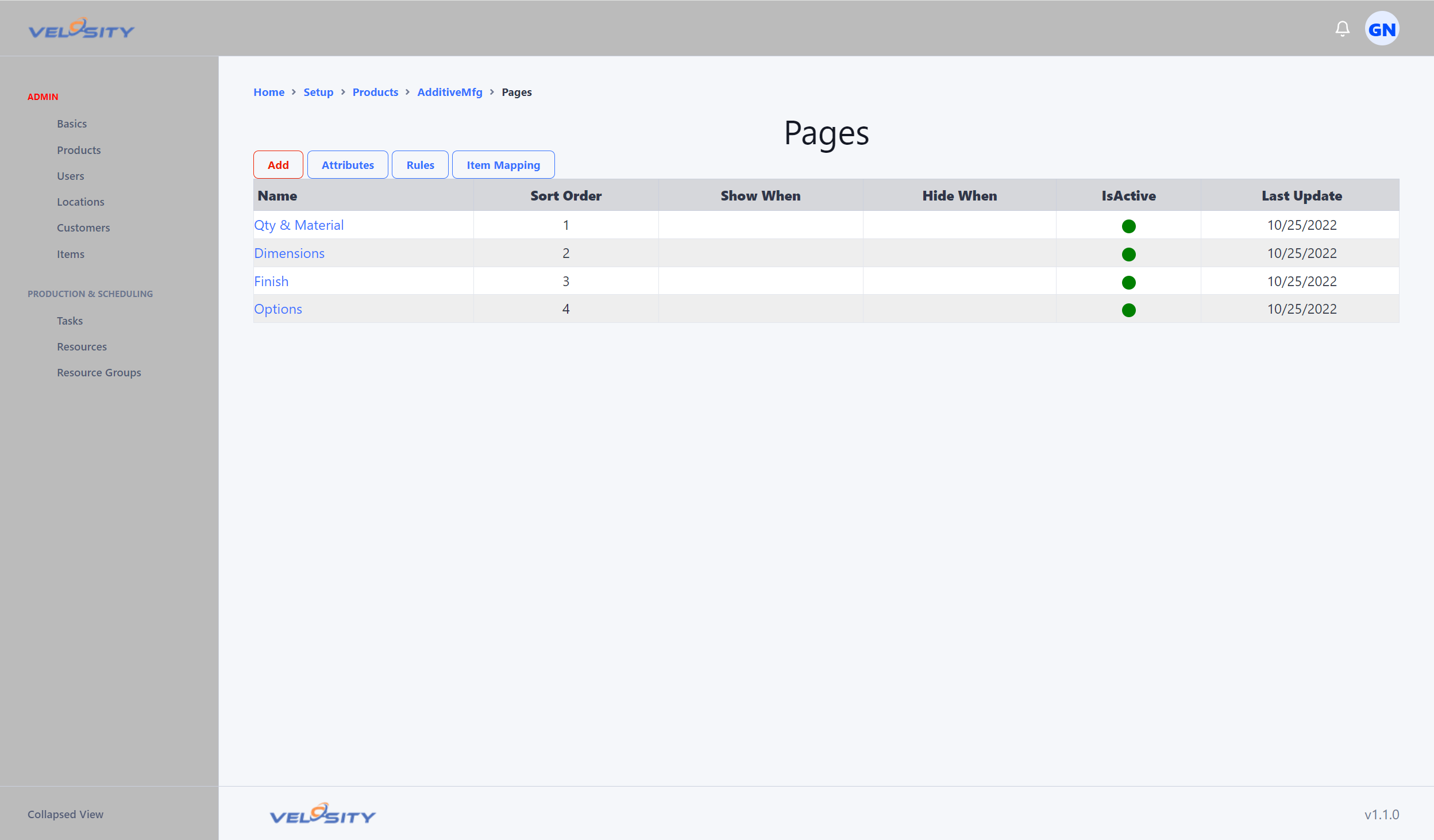Click the green IsActive dot for Dimensions
This screenshot has height=840, width=1434.
coord(1128,254)
